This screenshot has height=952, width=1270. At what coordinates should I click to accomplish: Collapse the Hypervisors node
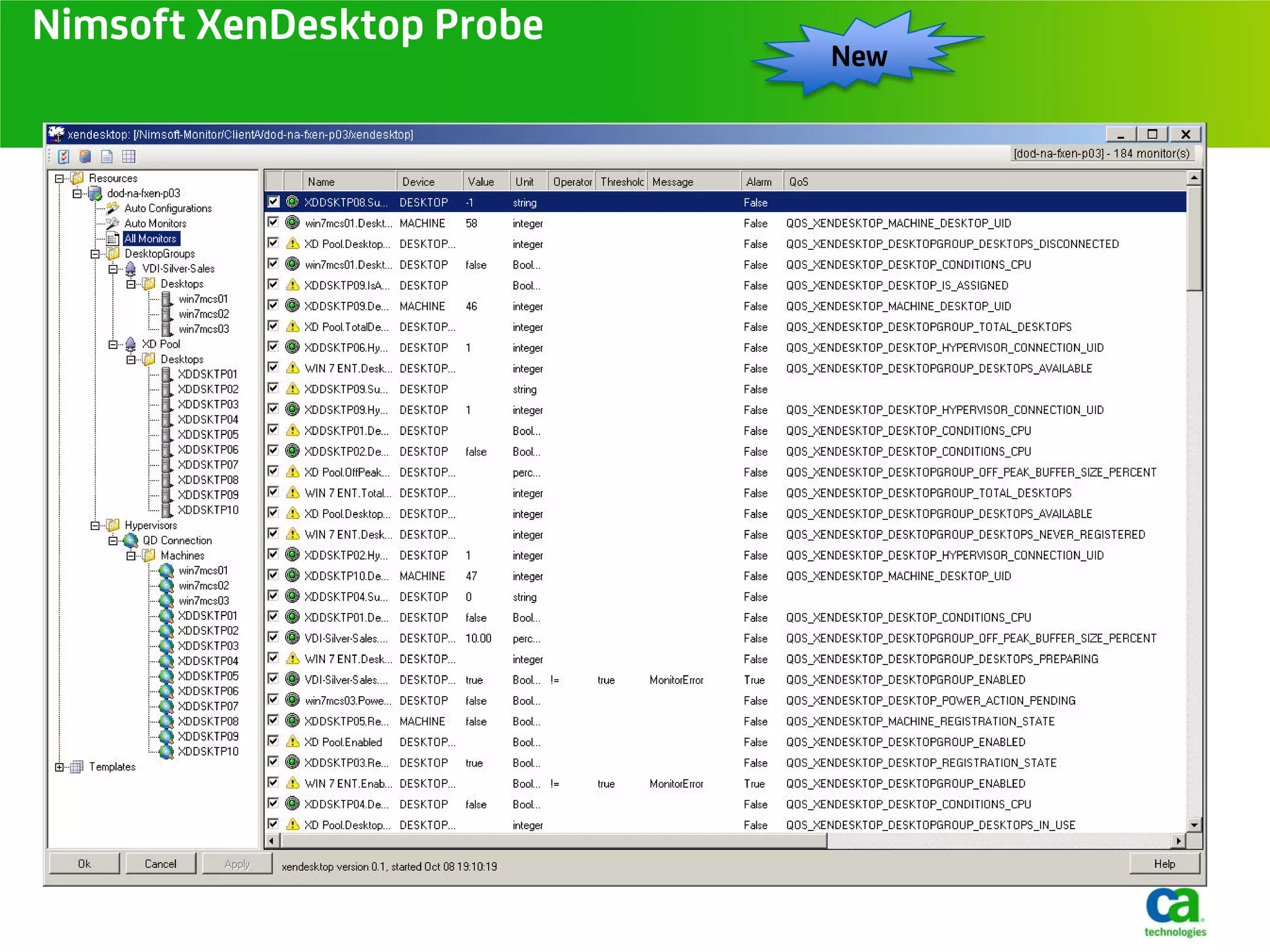pyautogui.click(x=95, y=525)
